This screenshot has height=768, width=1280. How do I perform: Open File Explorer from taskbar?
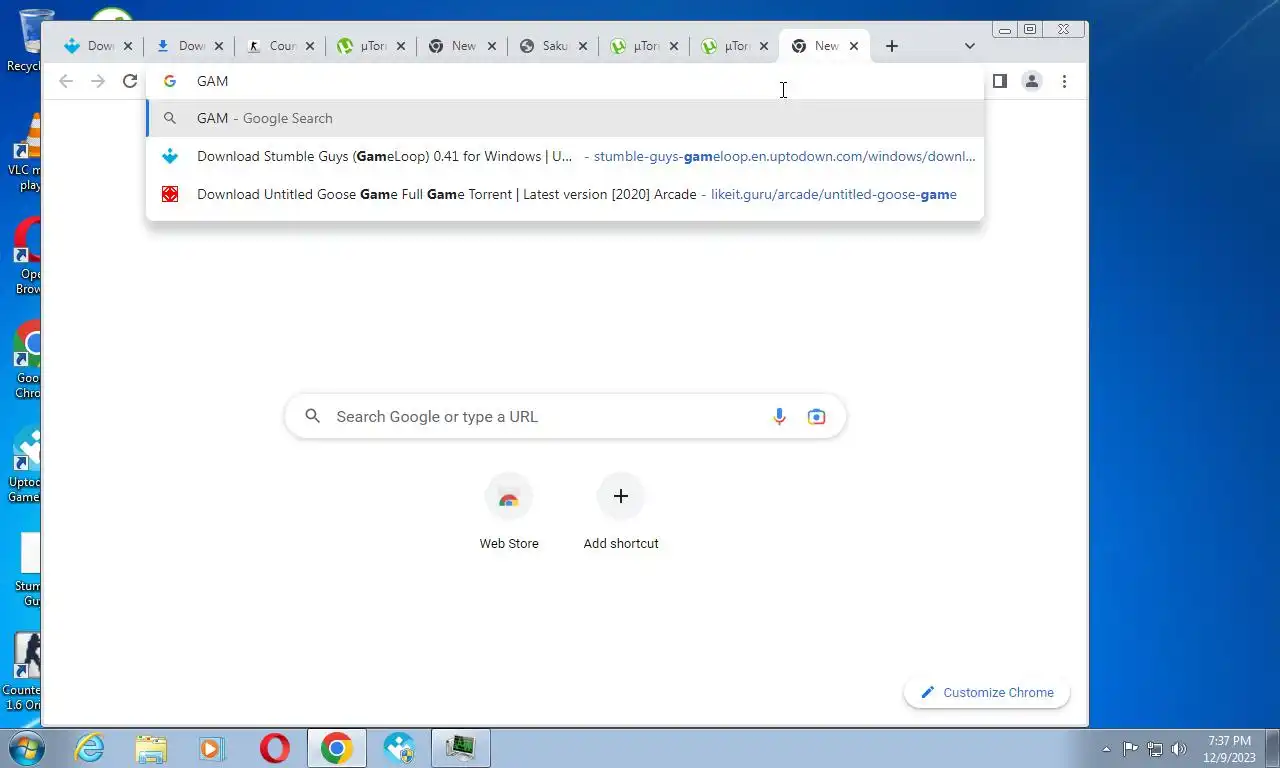coord(151,748)
